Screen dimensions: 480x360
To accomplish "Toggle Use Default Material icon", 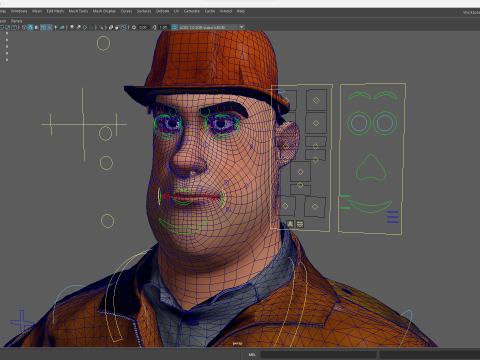I will [x=36, y=27].
